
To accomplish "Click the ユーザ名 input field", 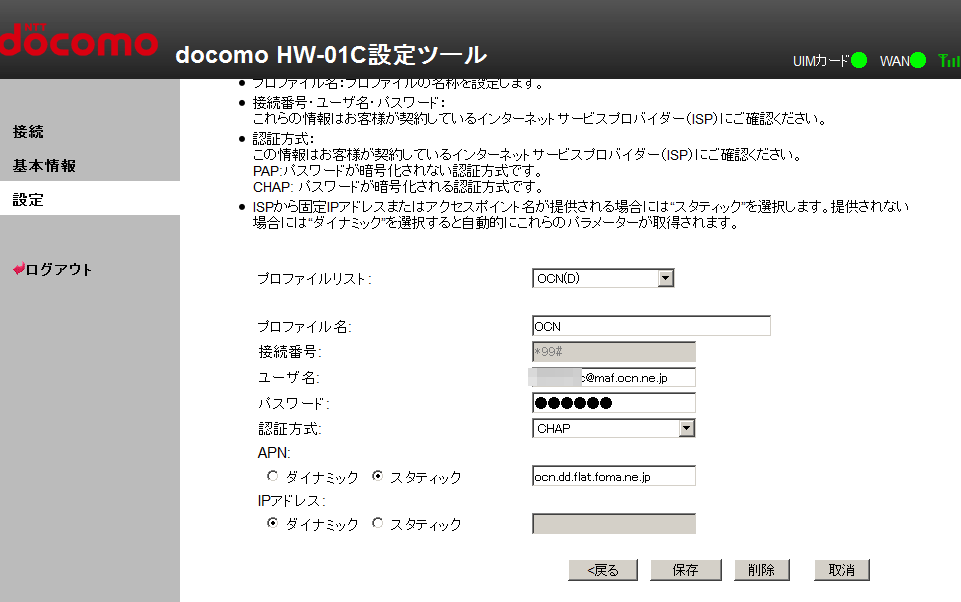I will [613, 378].
